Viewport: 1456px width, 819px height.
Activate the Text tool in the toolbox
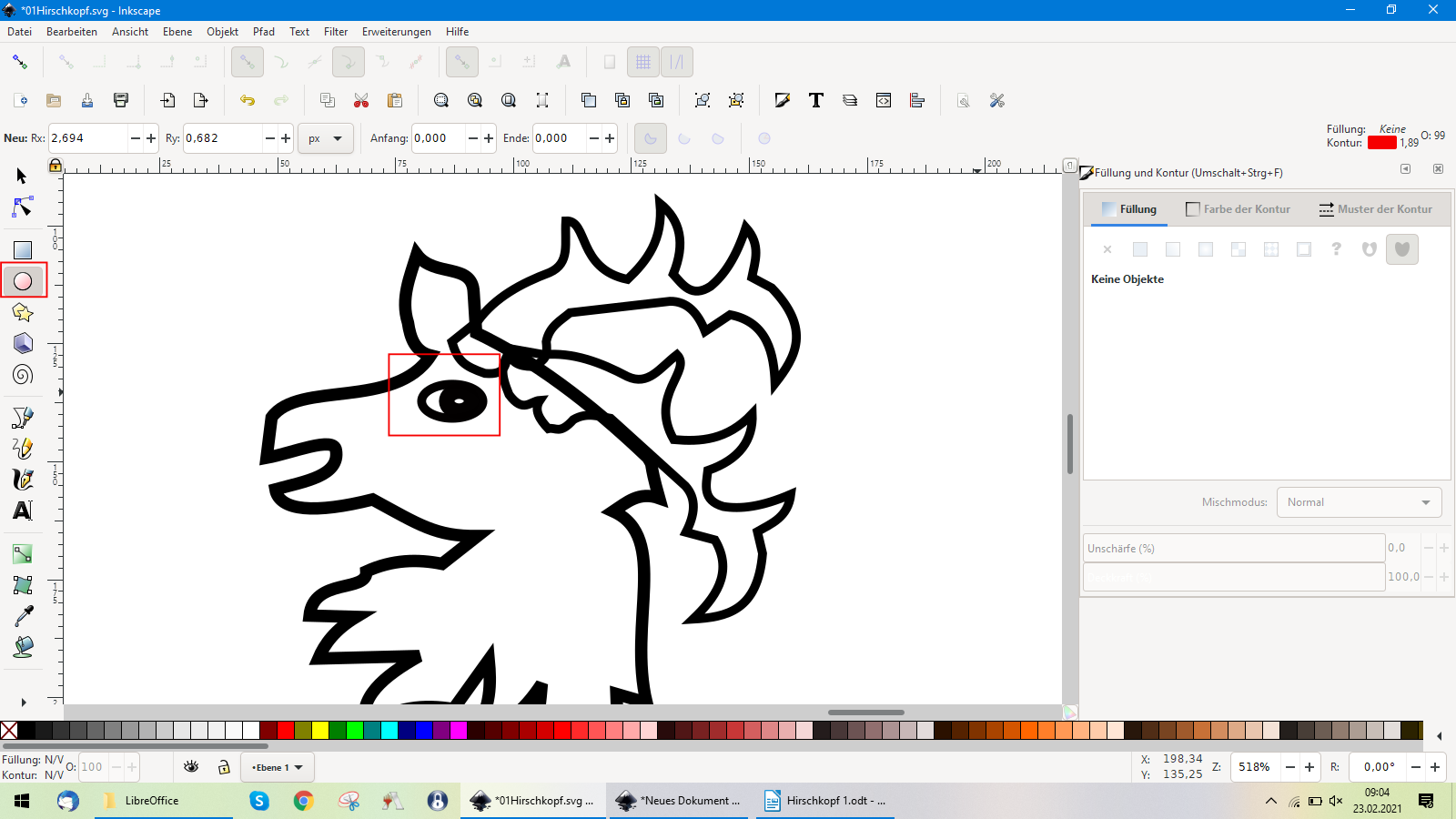(23, 511)
